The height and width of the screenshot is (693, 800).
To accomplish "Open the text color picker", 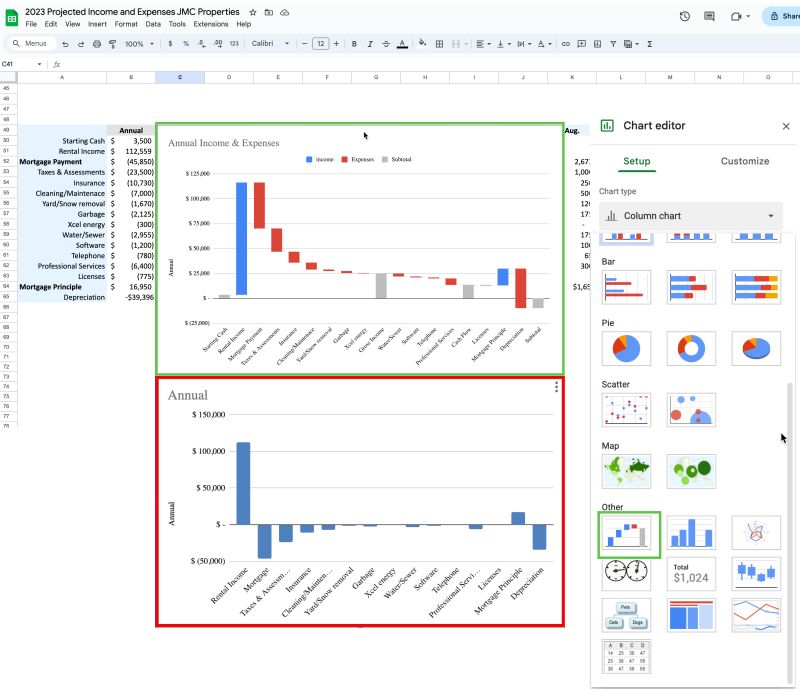I will [402, 44].
